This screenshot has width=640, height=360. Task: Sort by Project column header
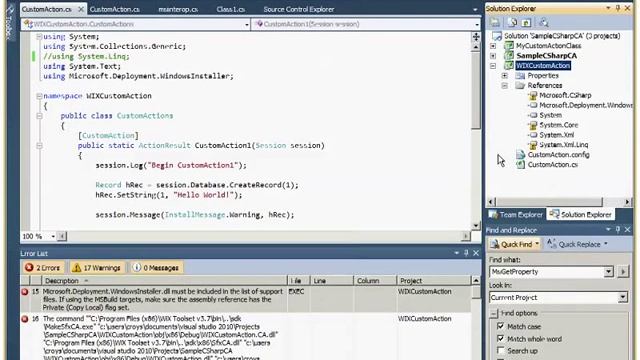(433, 280)
